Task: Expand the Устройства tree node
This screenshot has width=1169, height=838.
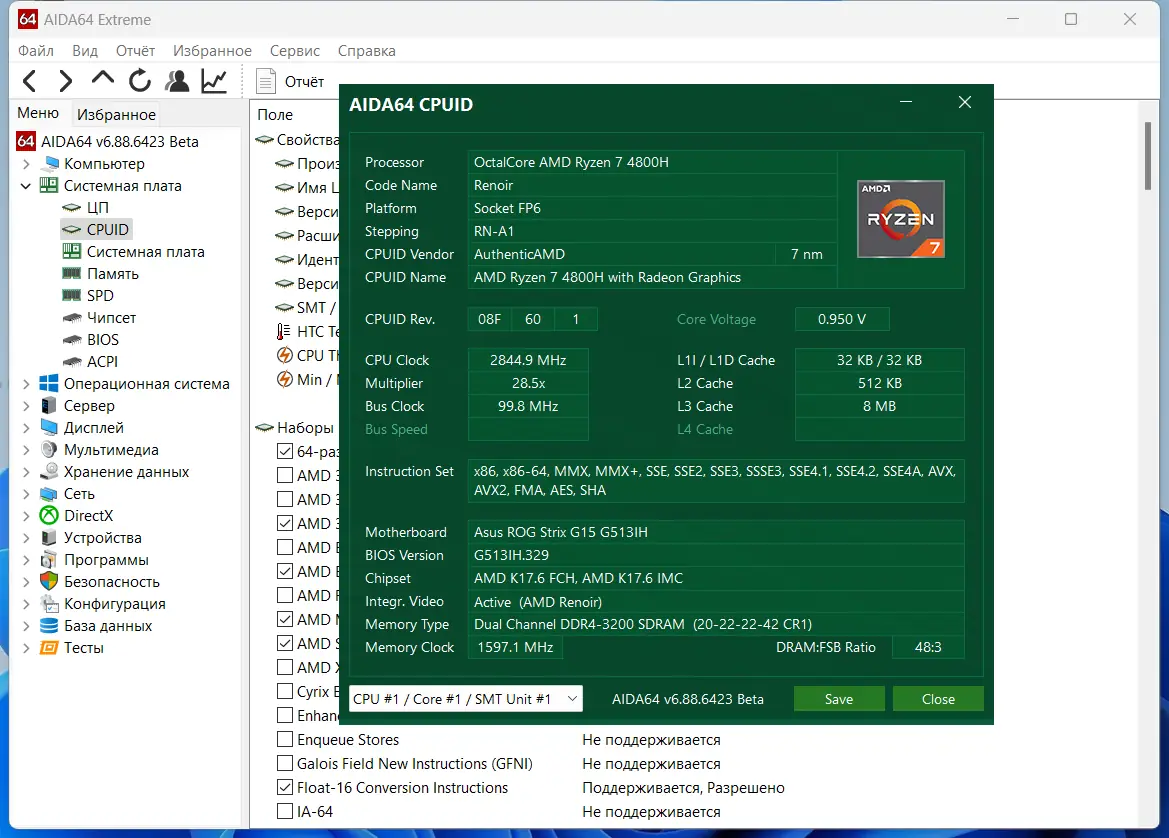Action: [x=26, y=538]
